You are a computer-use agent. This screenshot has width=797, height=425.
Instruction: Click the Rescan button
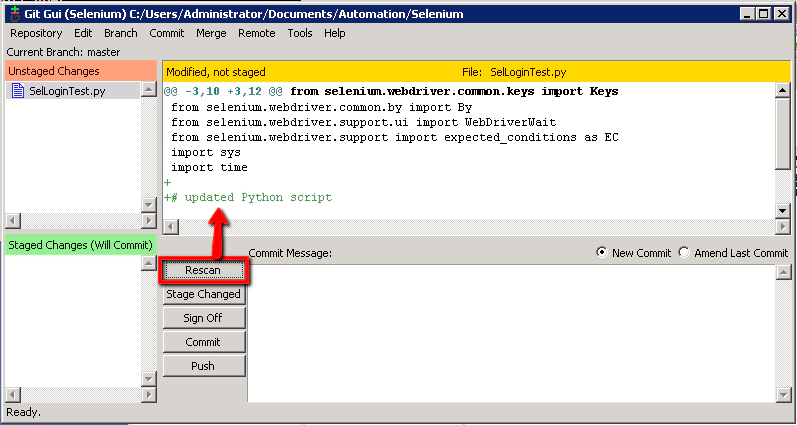(x=203, y=270)
